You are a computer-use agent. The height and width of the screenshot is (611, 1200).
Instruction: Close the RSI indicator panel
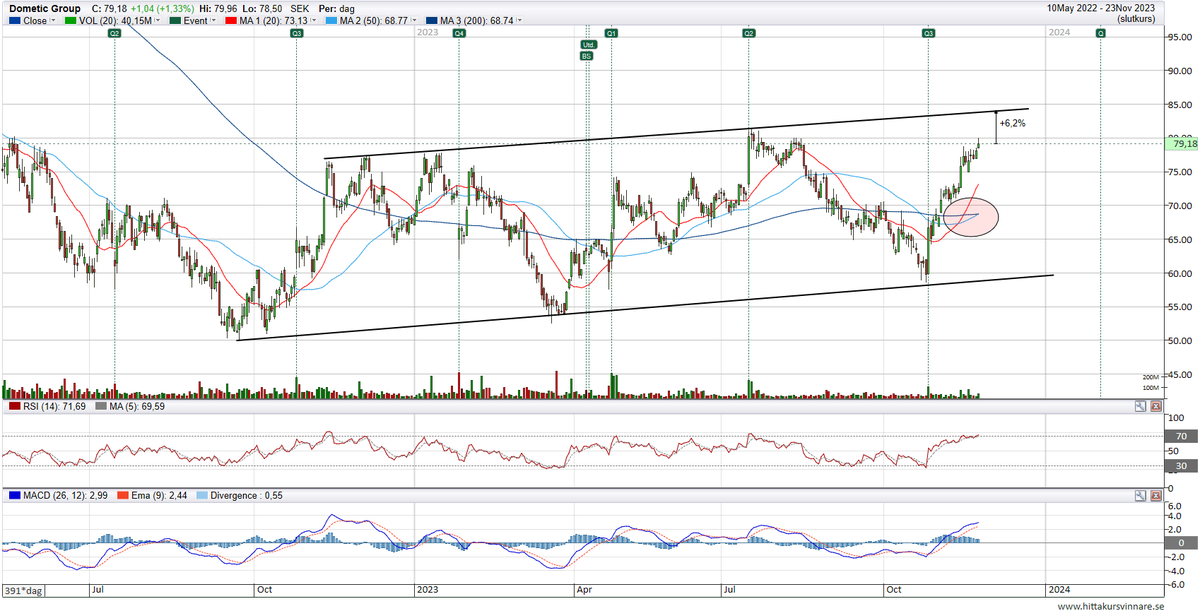click(x=1156, y=407)
